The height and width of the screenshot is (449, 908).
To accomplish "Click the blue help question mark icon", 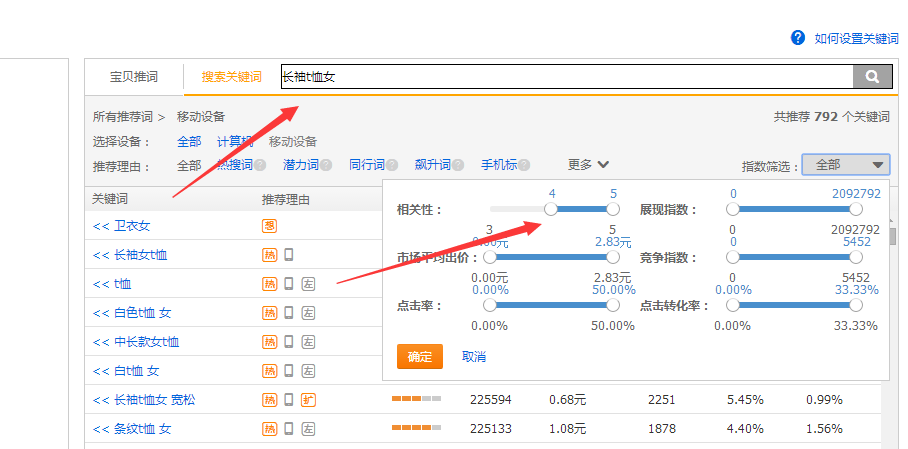I will 798,37.
